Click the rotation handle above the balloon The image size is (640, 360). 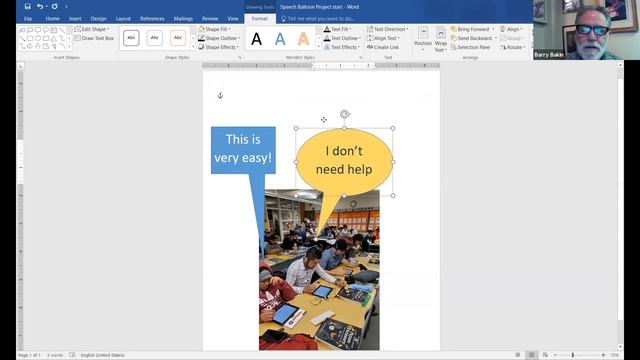click(345, 114)
